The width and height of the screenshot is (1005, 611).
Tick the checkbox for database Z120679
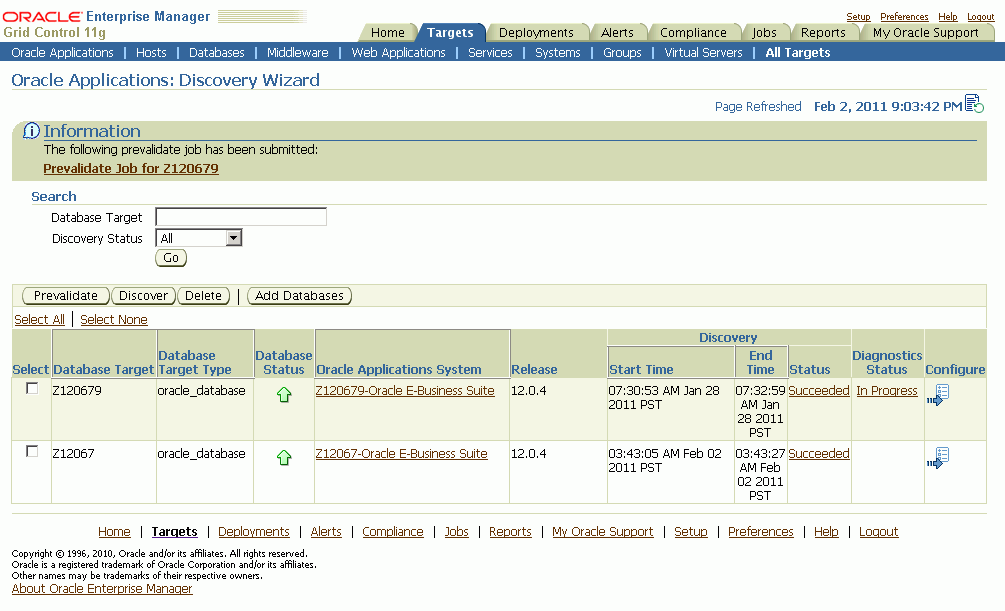[x=32, y=389]
